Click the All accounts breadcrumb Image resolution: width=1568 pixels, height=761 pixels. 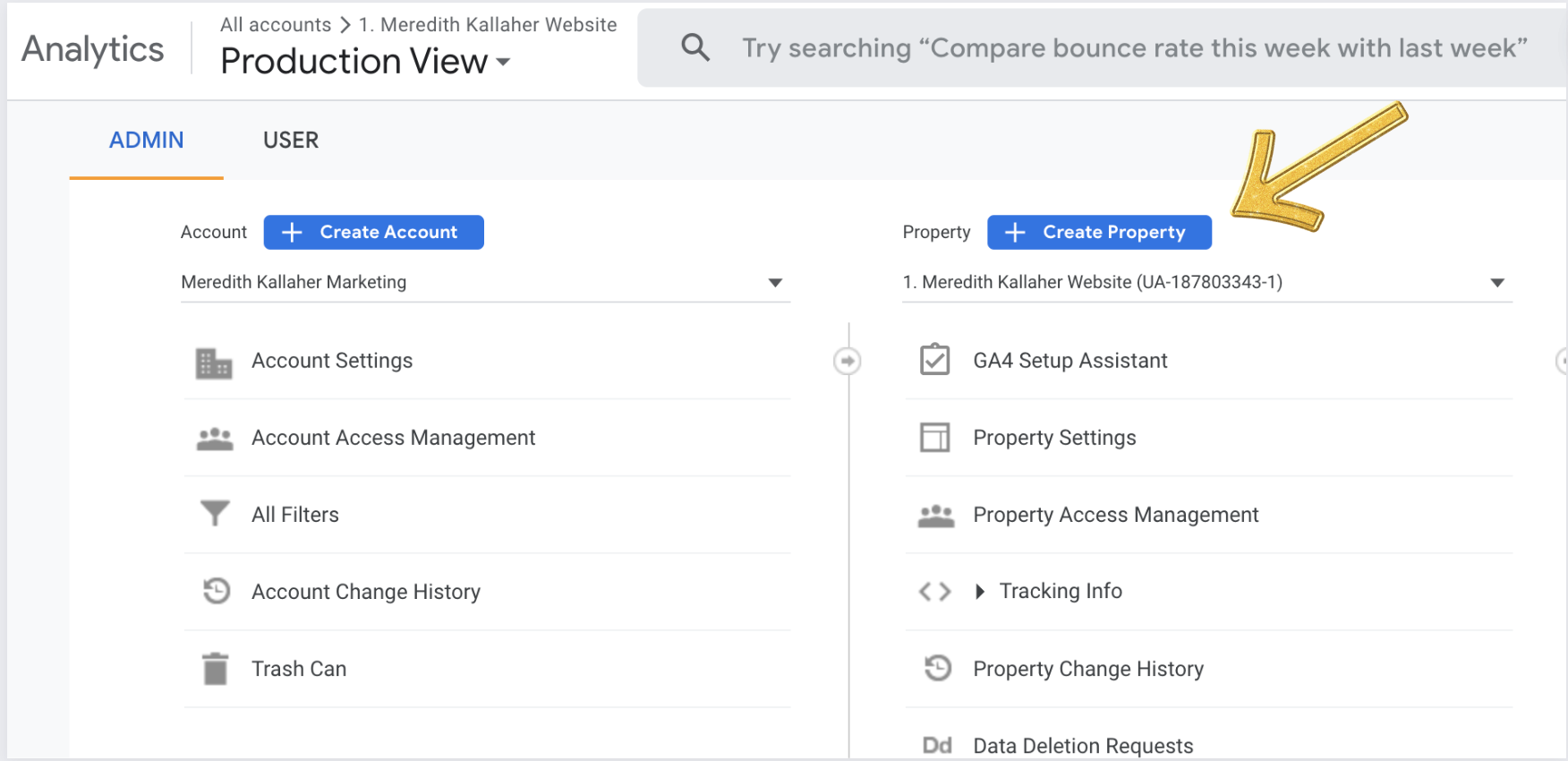tap(276, 25)
